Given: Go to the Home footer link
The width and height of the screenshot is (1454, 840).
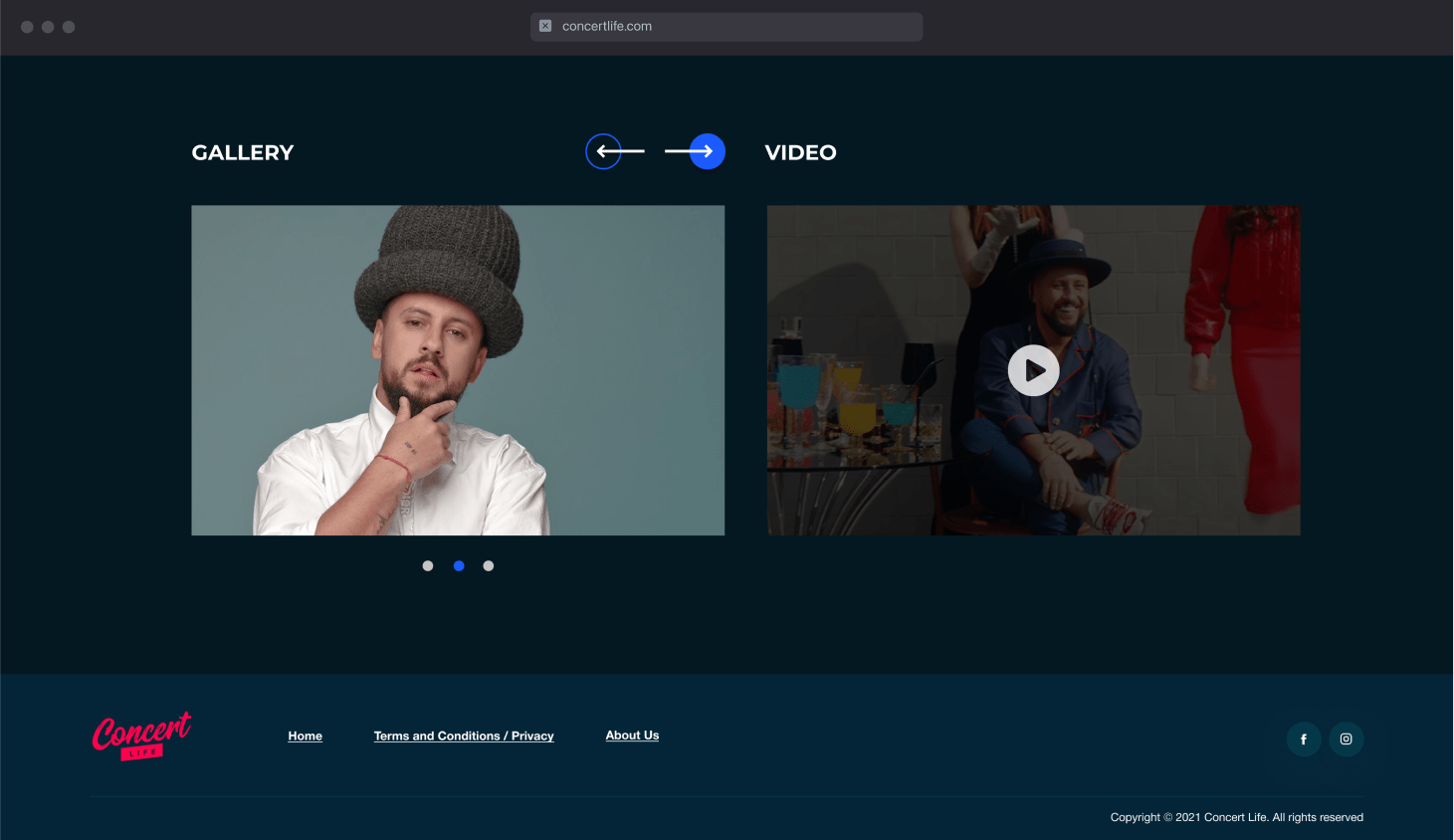Looking at the screenshot, I should (306, 736).
